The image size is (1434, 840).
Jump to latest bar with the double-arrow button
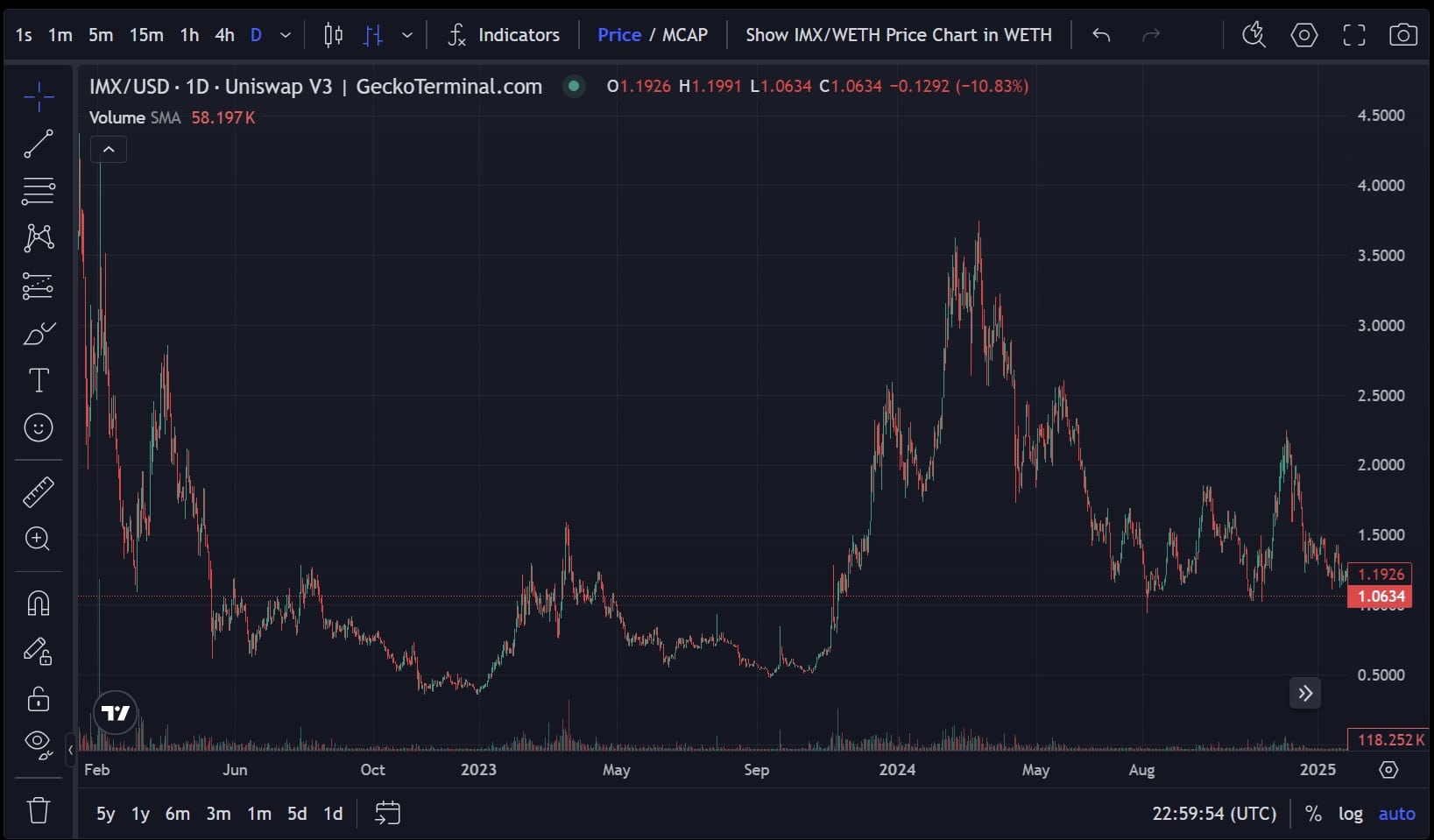click(x=1305, y=693)
